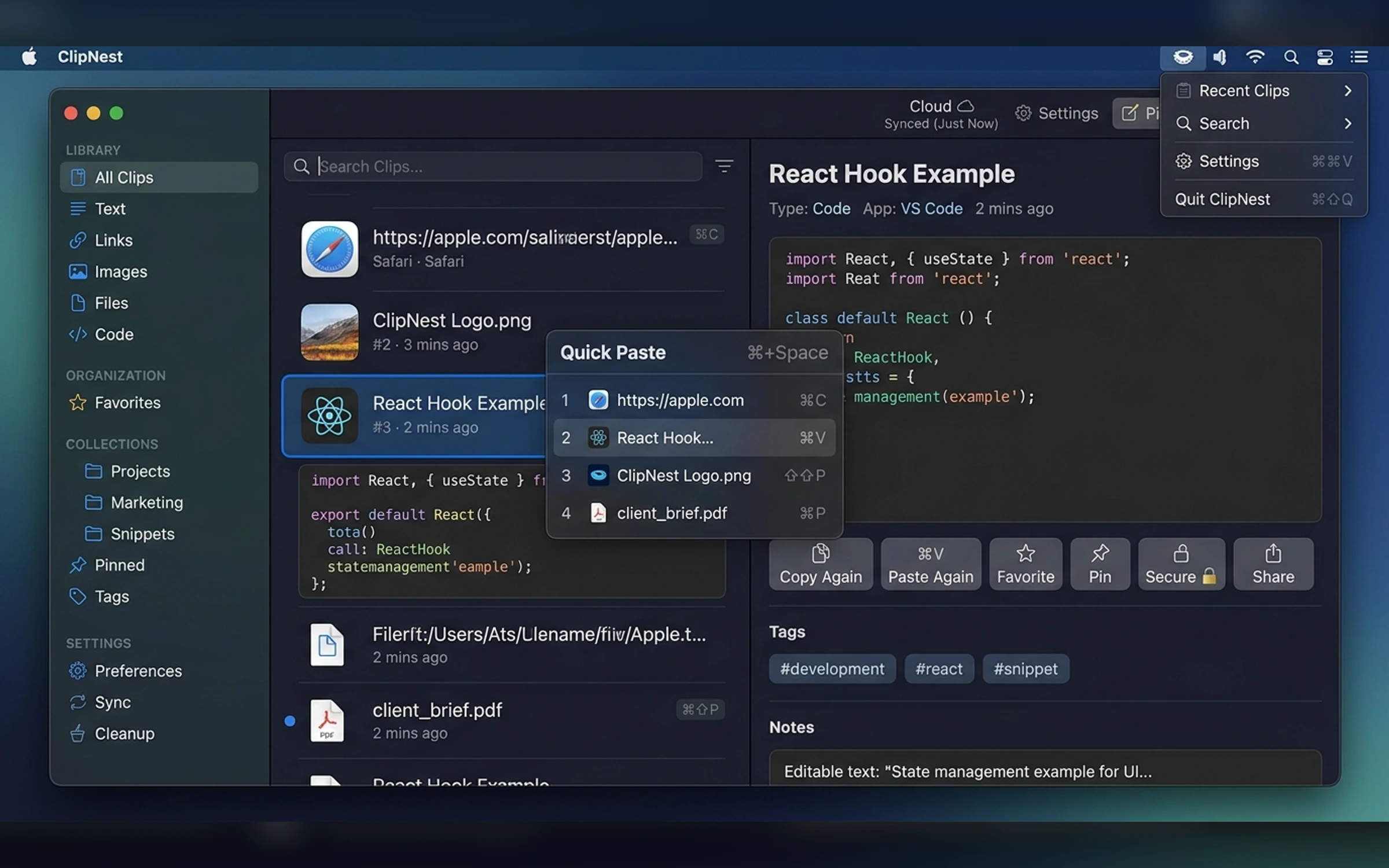
Task: Click the React atom icon on the selected clip
Action: 329,415
